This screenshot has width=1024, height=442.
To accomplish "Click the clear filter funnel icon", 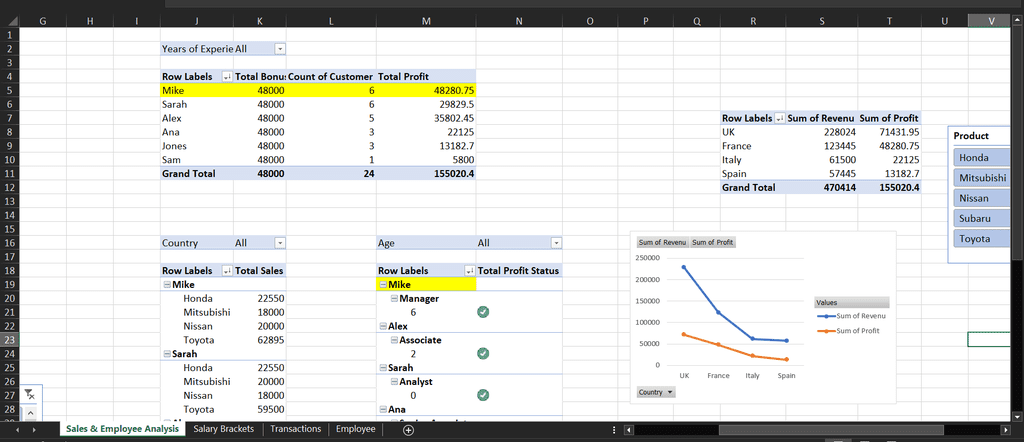I will [28, 395].
